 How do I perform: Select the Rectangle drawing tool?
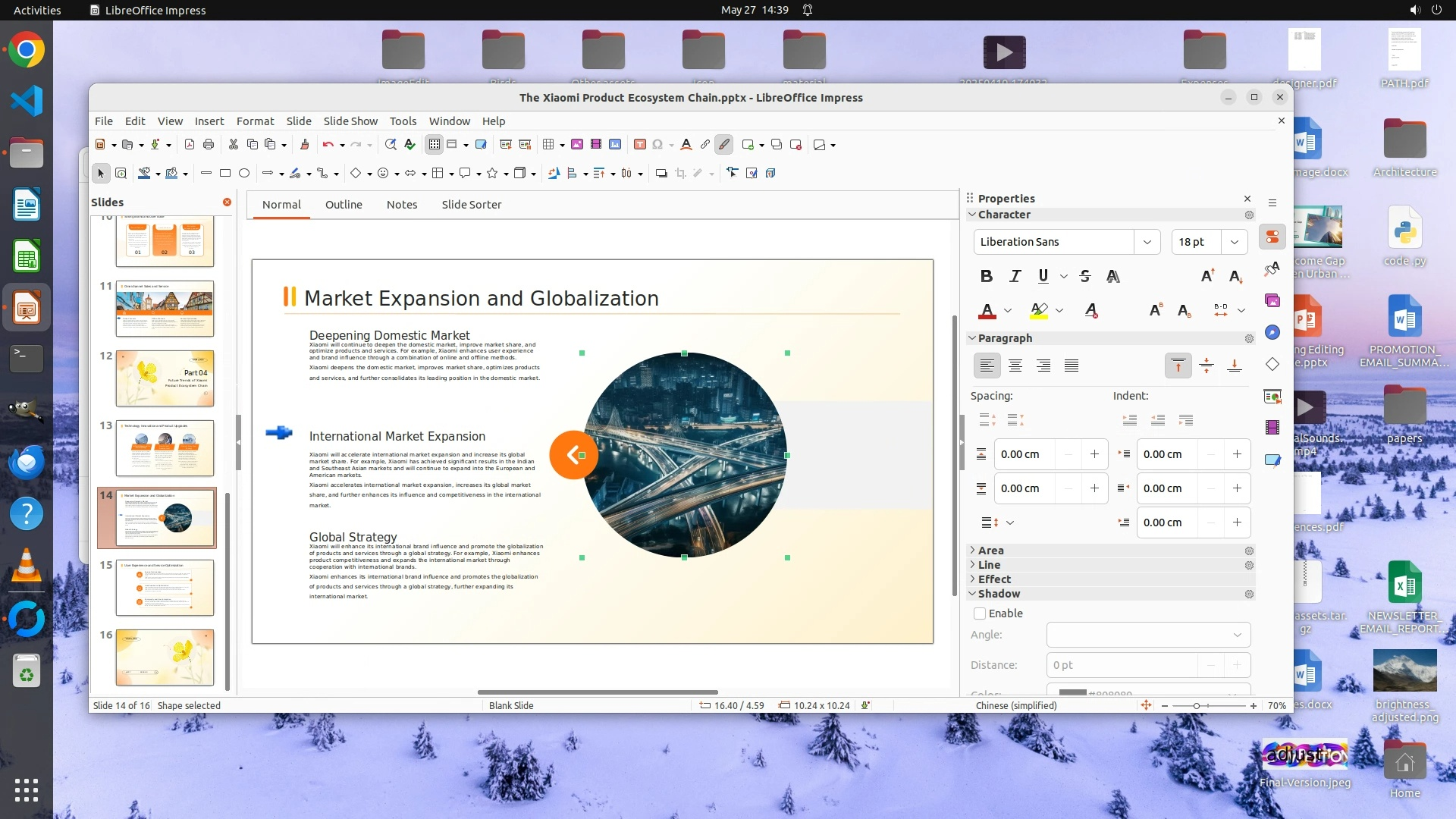pyautogui.click(x=225, y=174)
